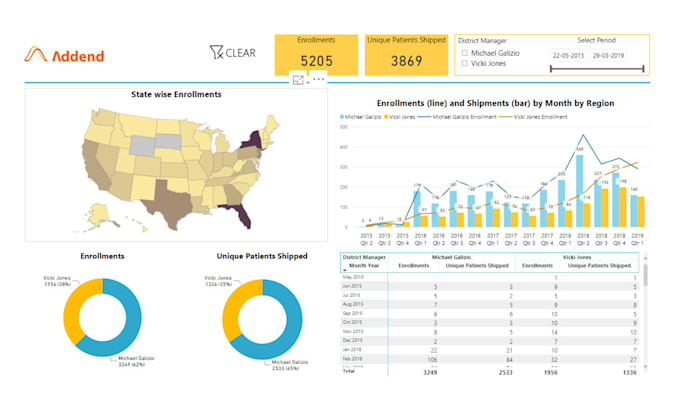The image size is (680, 409).
Task: Select the Jun 2015 table row label
Action: click(352, 286)
